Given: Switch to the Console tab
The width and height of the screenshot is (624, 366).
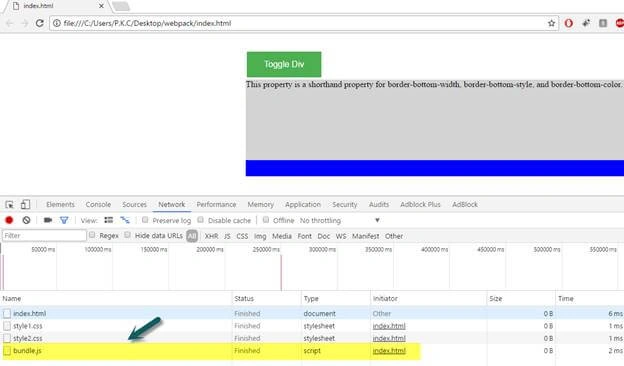Looking at the screenshot, I should coord(98,204).
